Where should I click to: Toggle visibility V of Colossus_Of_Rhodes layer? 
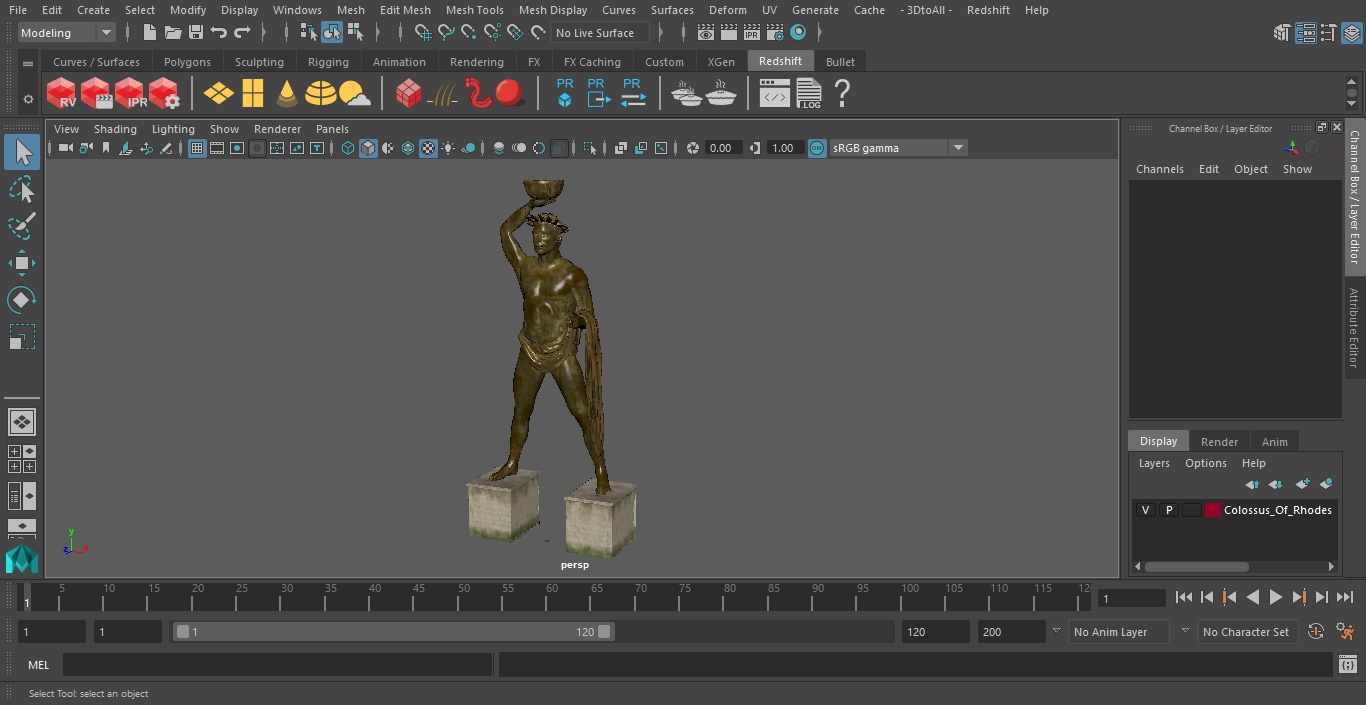1145,510
